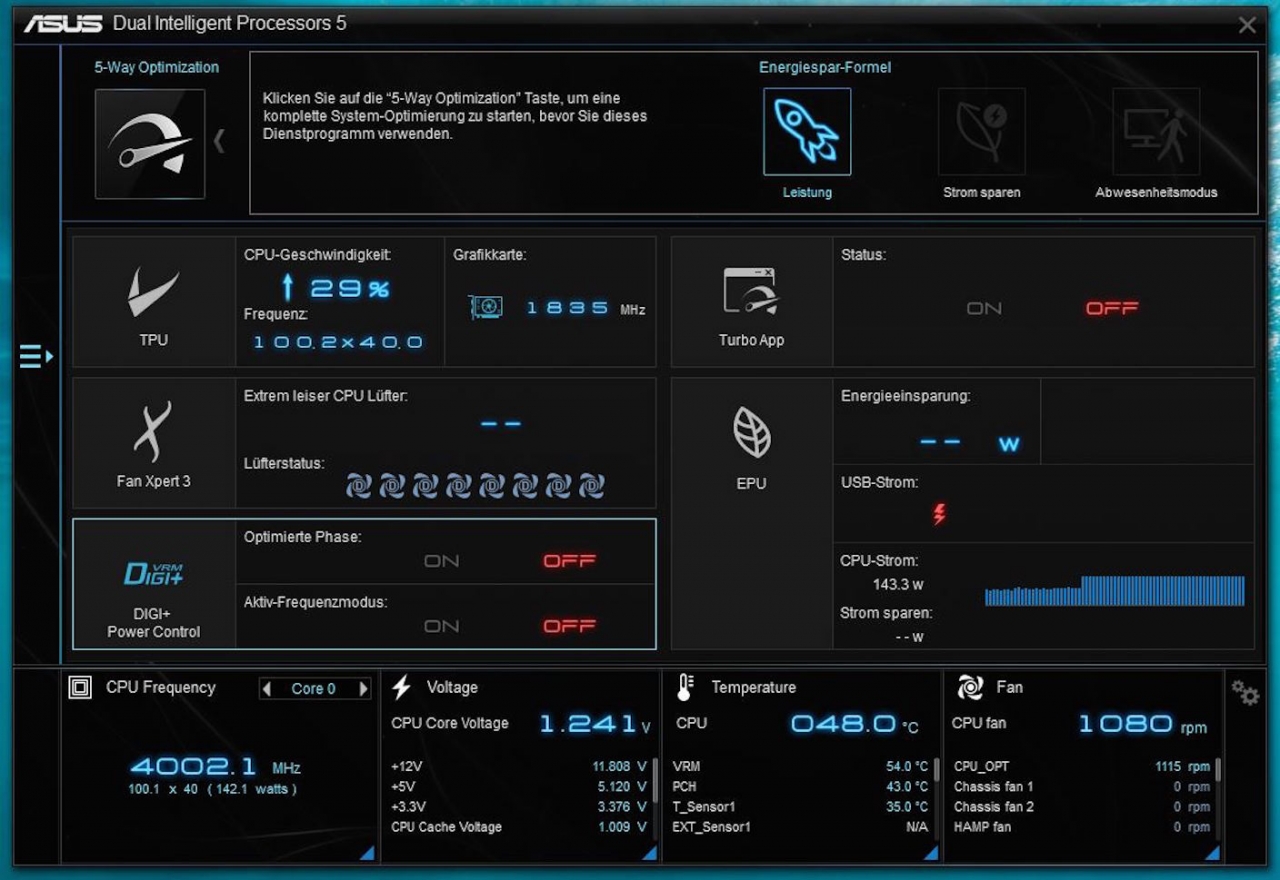
Task: Select previous core with left arrow
Action: [266, 688]
